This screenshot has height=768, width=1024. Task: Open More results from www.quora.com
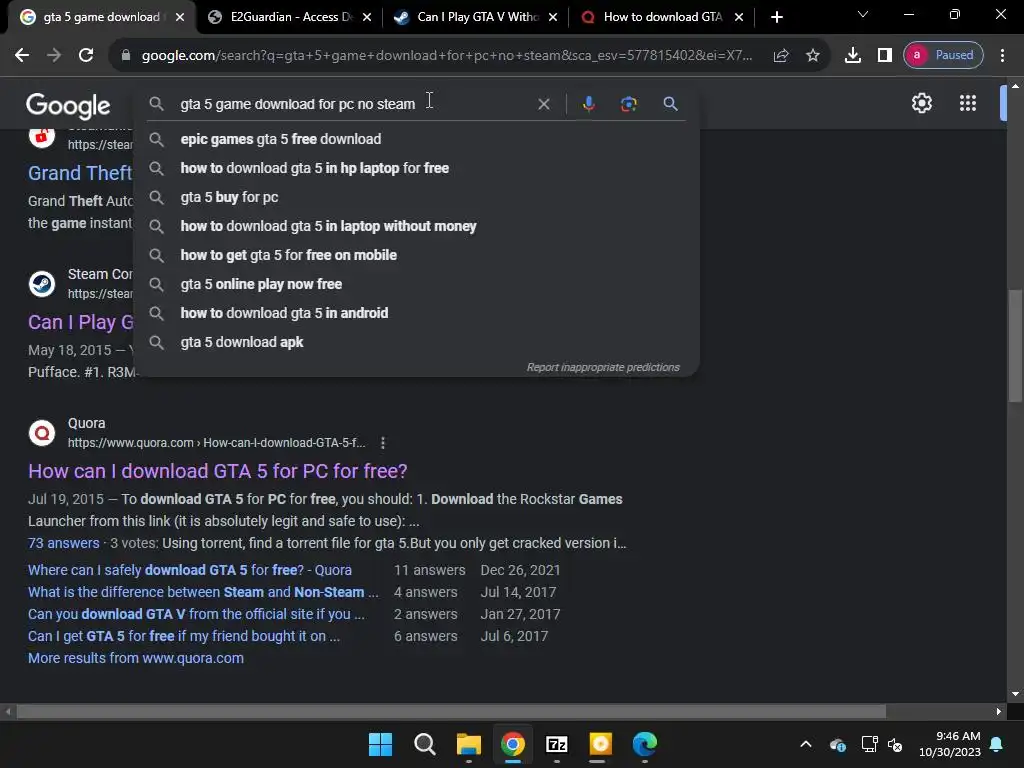pyautogui.click(x=136, y=658)
